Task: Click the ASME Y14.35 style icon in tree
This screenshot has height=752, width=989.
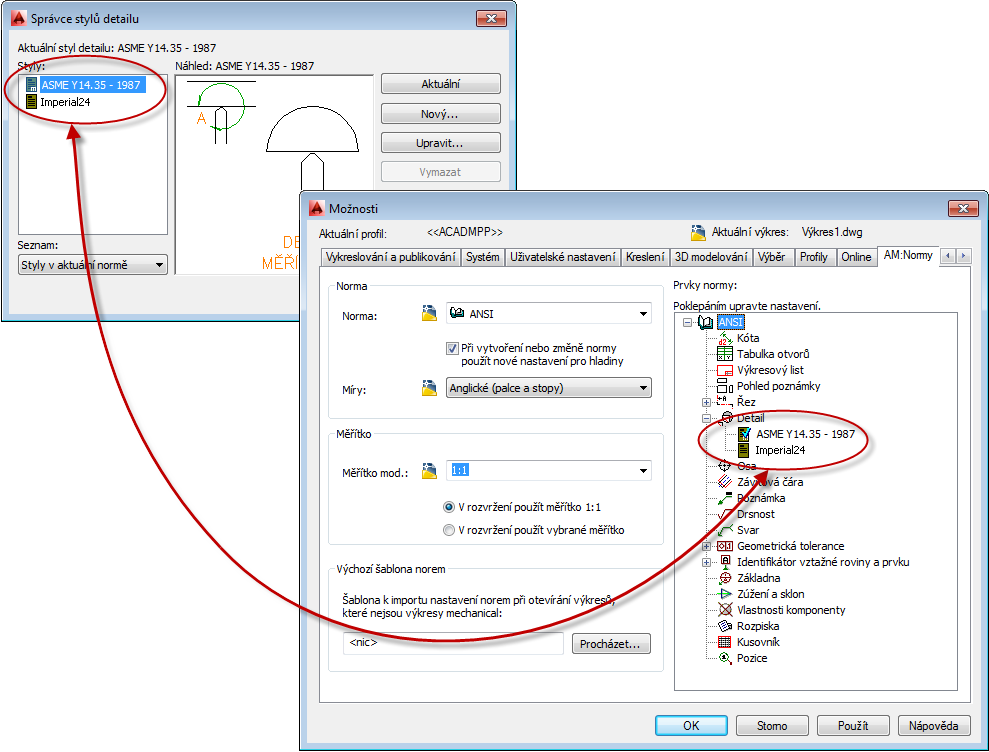Action: point(744,434)
